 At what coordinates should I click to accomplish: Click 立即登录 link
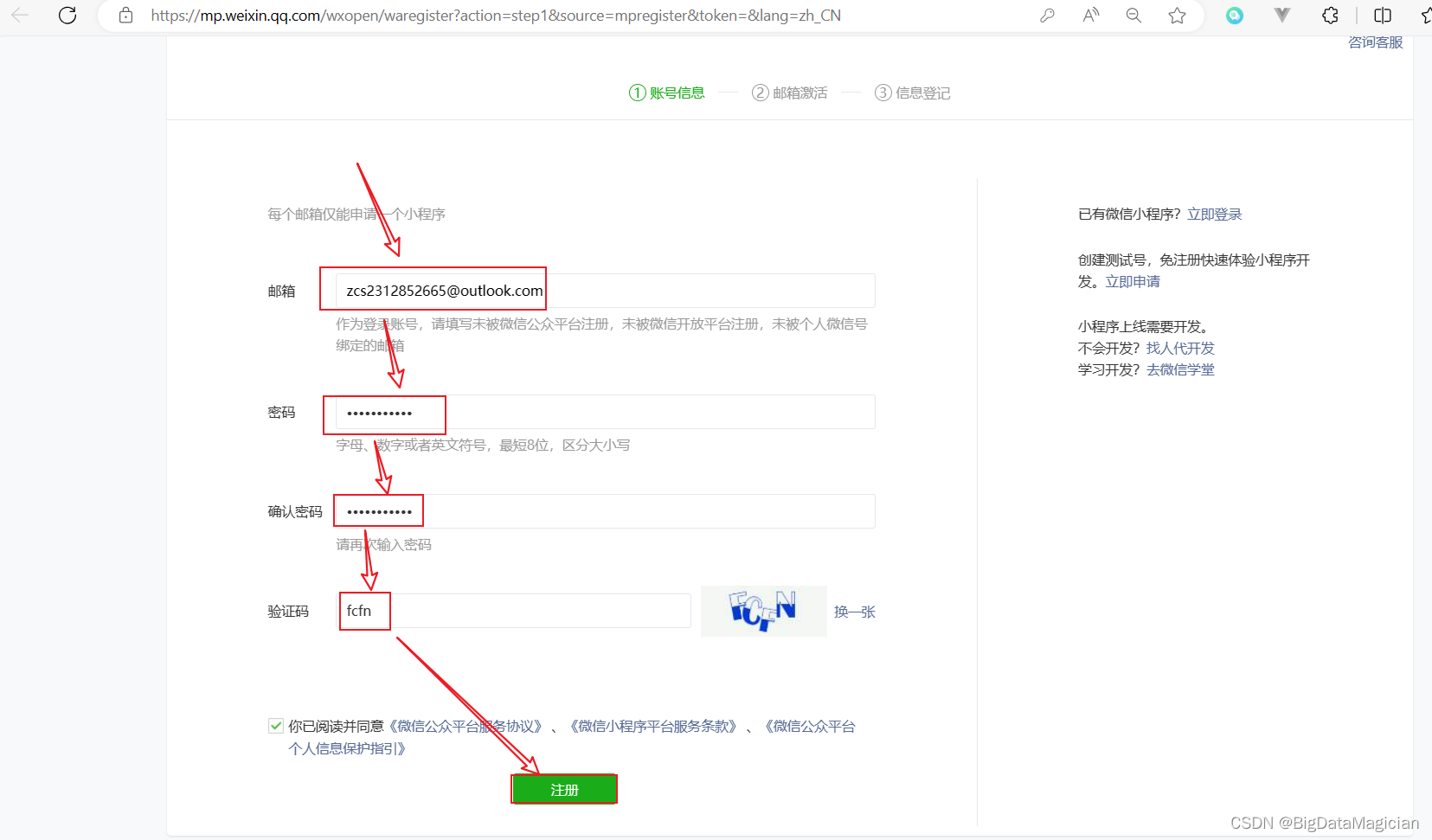pyautogui.click(x=1215, y=214)
